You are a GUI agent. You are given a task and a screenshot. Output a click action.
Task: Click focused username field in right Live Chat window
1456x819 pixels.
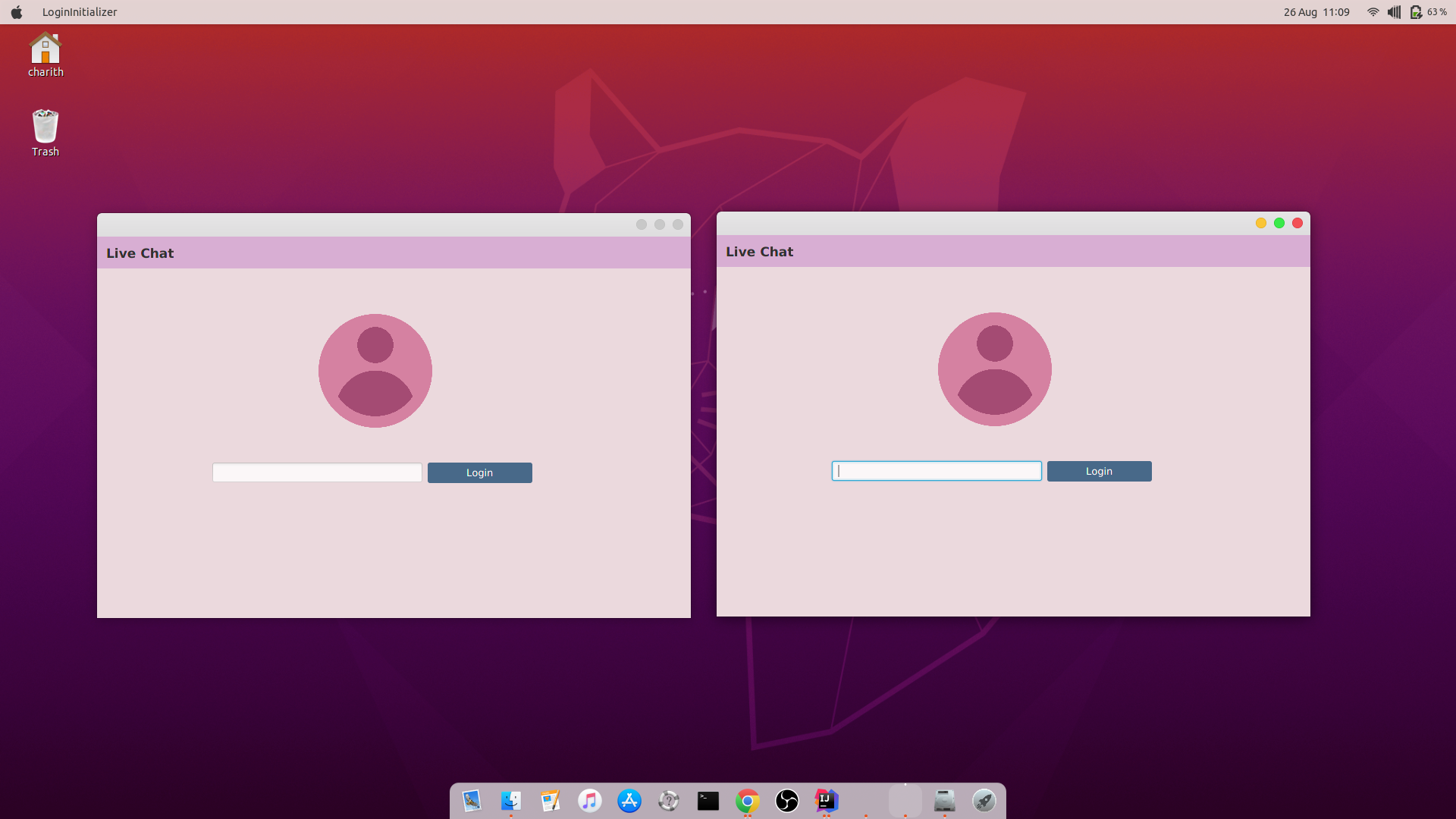click(937, 471)
